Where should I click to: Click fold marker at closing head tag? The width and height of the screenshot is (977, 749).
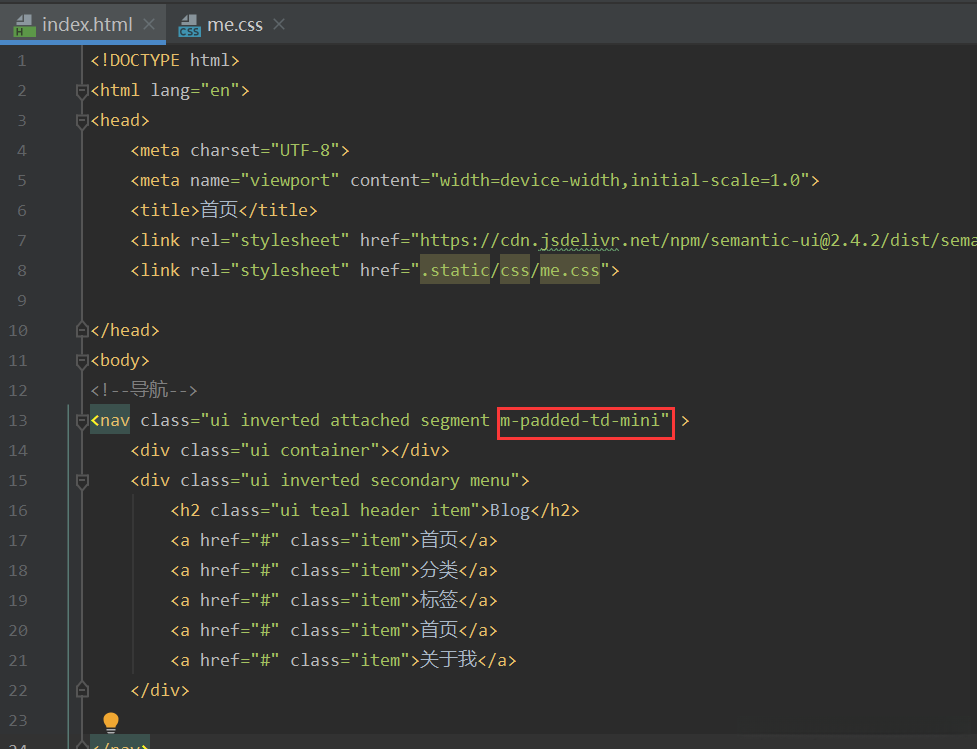point(82,330)
